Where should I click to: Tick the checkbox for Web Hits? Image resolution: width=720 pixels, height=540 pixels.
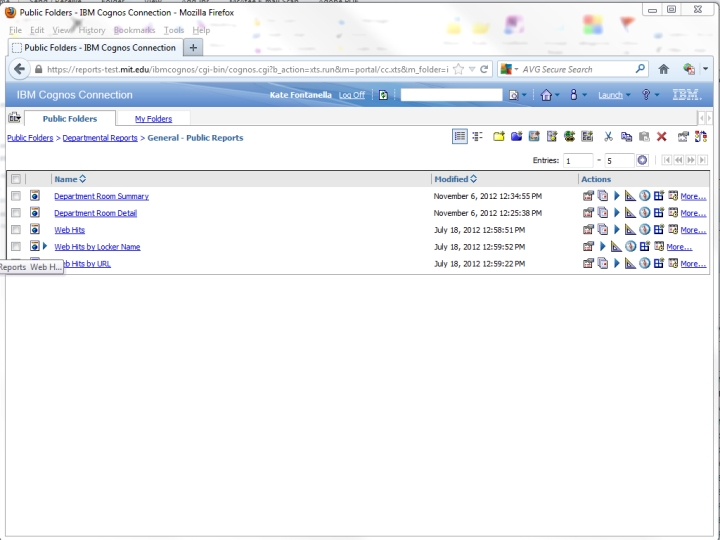pos(16,230)
